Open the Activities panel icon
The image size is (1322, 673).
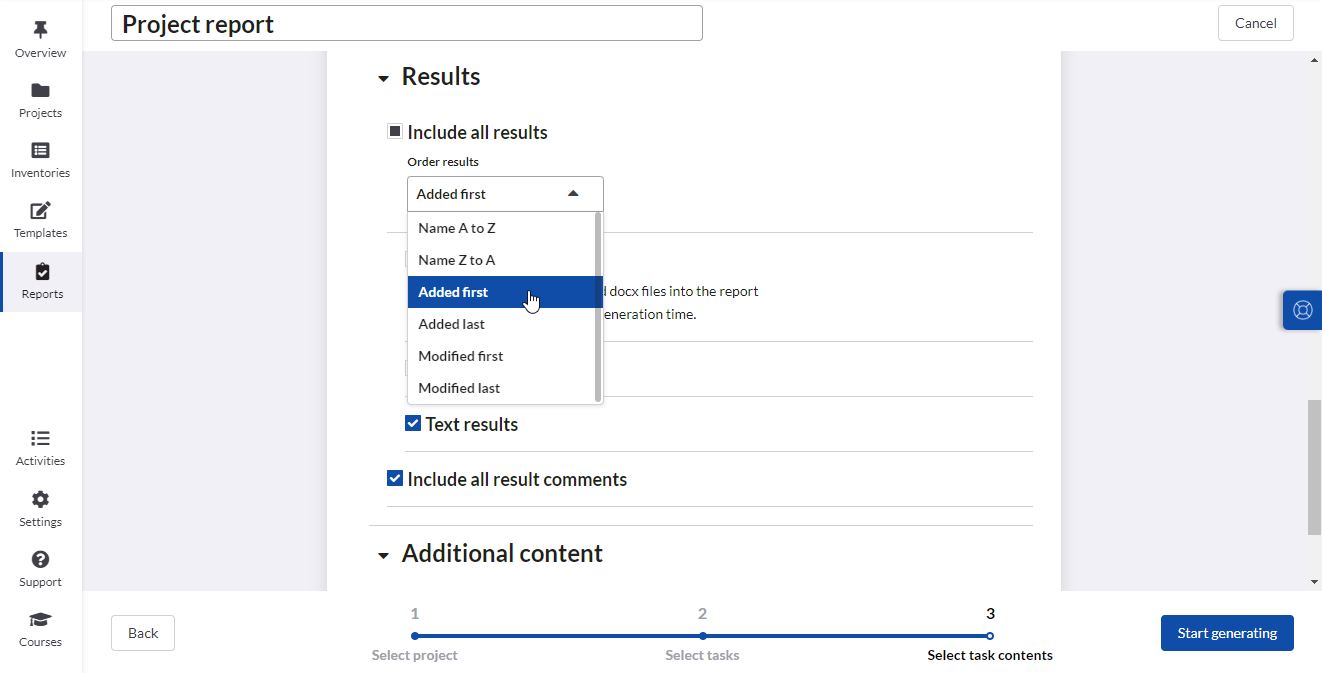click(40, 446)
